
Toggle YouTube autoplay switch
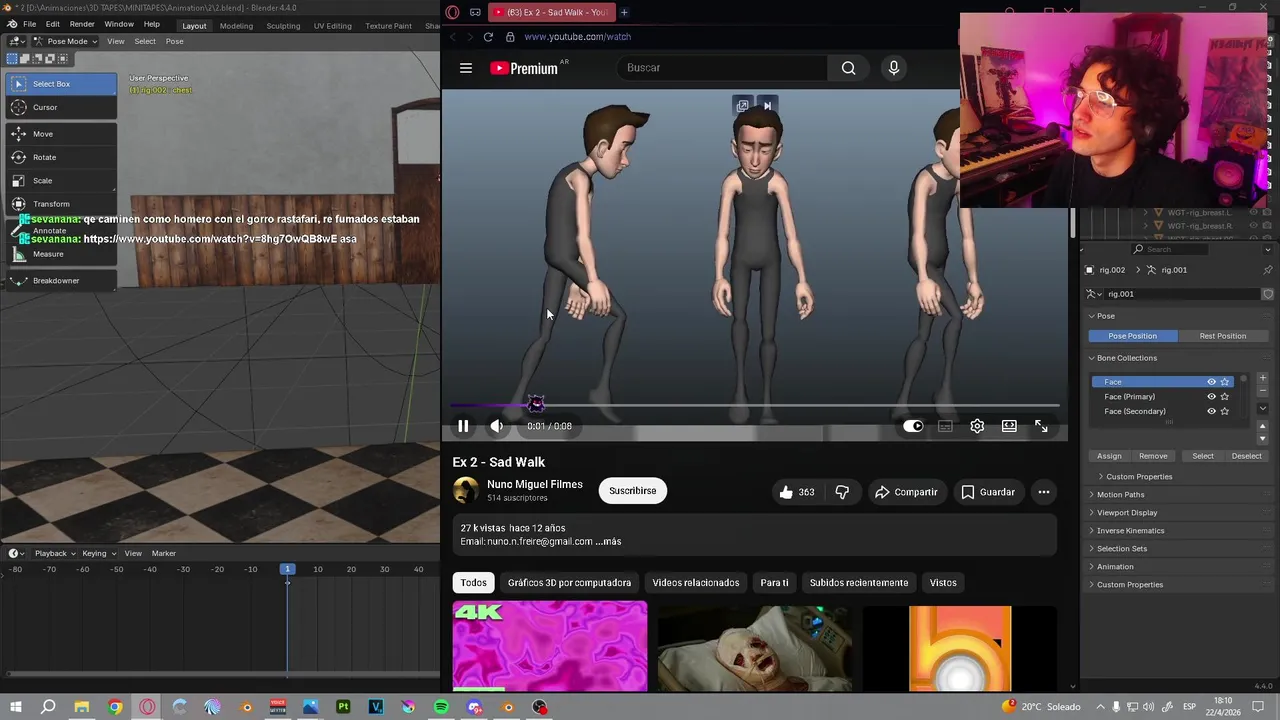[x=913, y=426]
